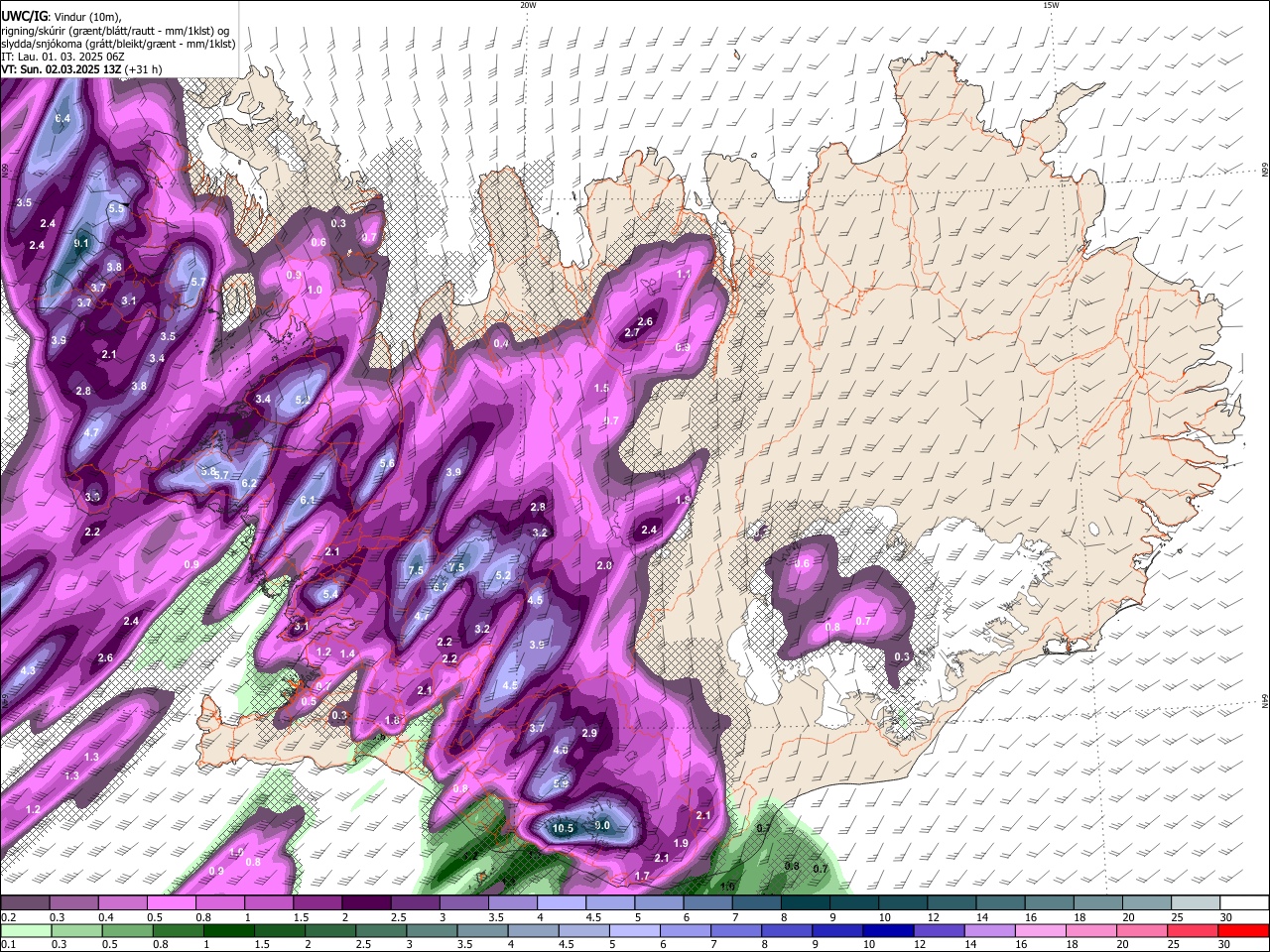
Task: Select the dark navy 10–12 swatch in lower legend
Action: coord(889,930)
